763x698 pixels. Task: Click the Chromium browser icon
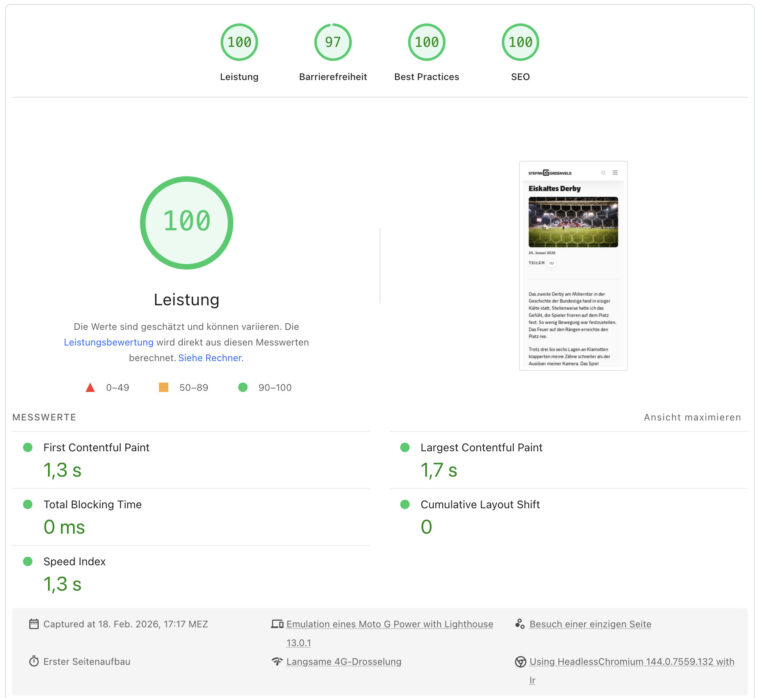tap(520, 661)
